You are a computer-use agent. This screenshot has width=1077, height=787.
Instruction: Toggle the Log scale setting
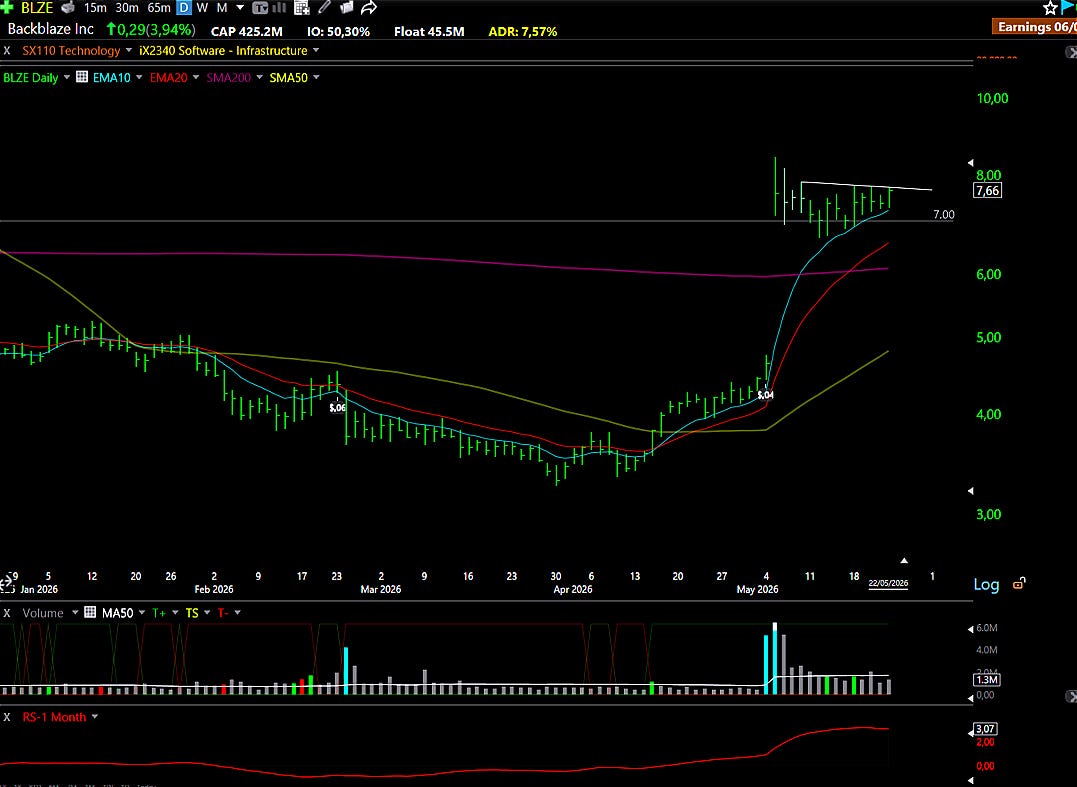[986, 584]
